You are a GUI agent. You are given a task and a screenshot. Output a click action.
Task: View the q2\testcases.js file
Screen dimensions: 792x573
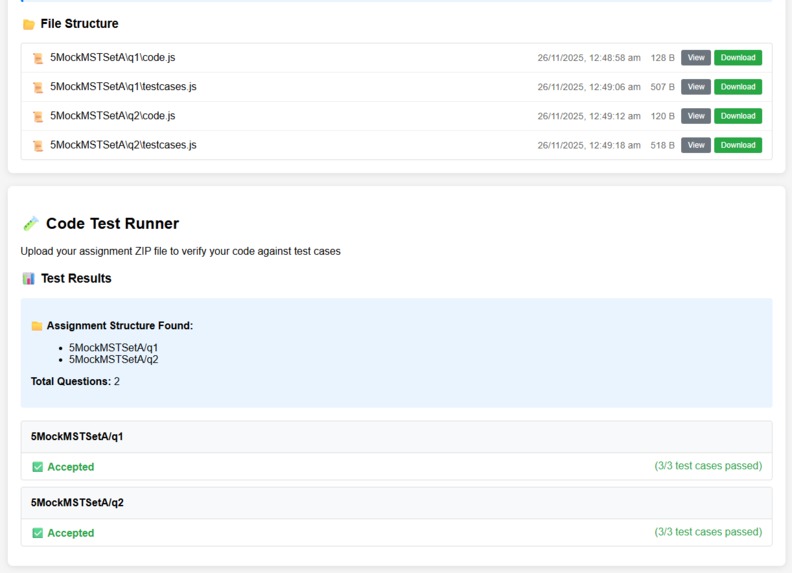[x=696, y=146]
